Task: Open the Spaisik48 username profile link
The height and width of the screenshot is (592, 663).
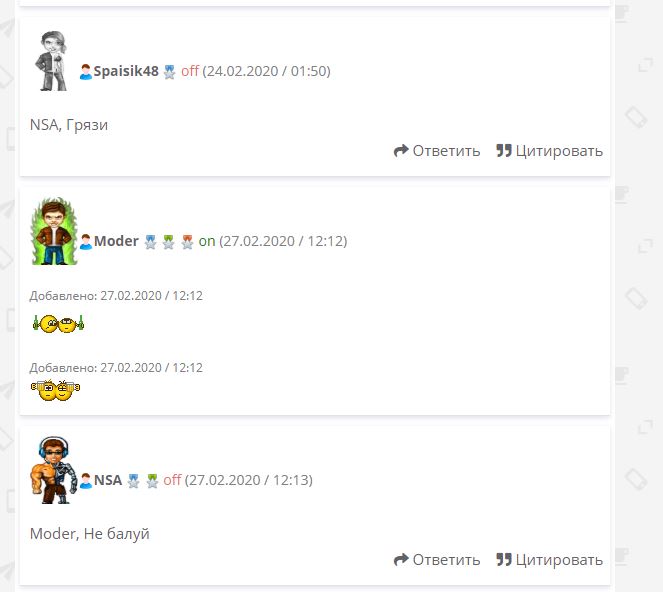Action: pyautogui.click(x=126, y=71)
